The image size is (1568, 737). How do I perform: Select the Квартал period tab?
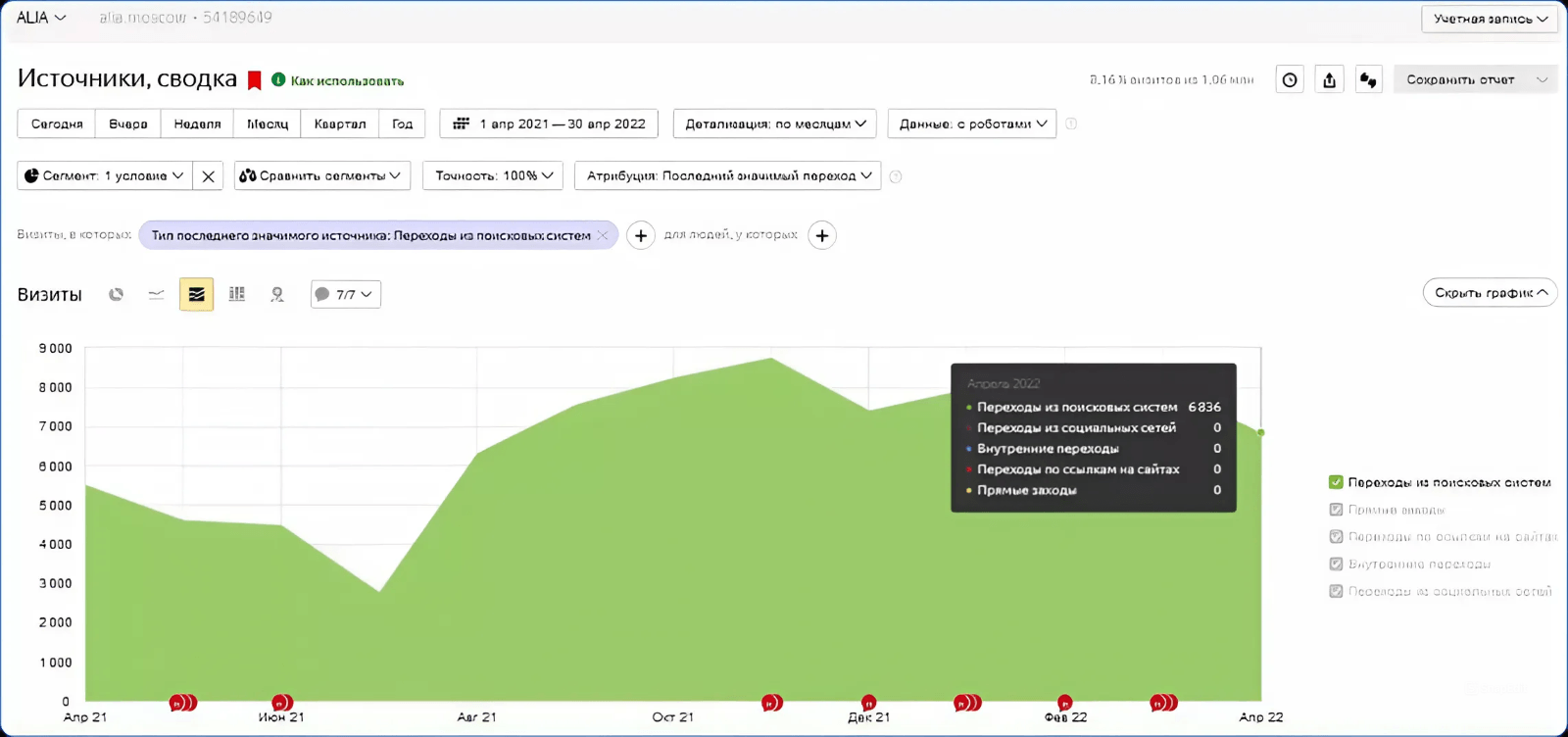(340, 123)
